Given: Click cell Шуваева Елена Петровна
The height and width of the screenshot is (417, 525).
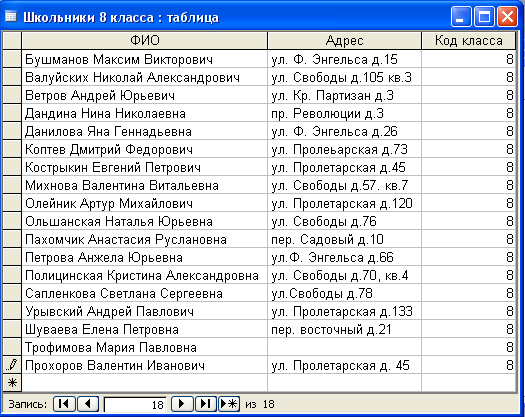Looking at the screenshot, I should 144,329.
